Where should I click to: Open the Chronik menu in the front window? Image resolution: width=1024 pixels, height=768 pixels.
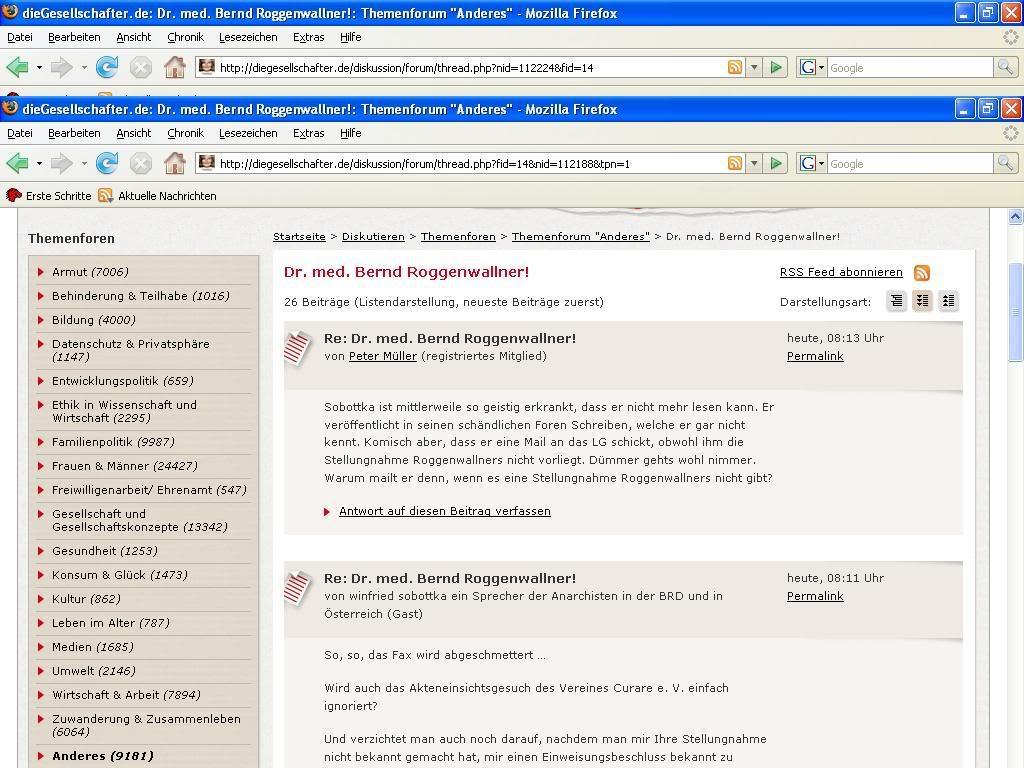[185, 133]
